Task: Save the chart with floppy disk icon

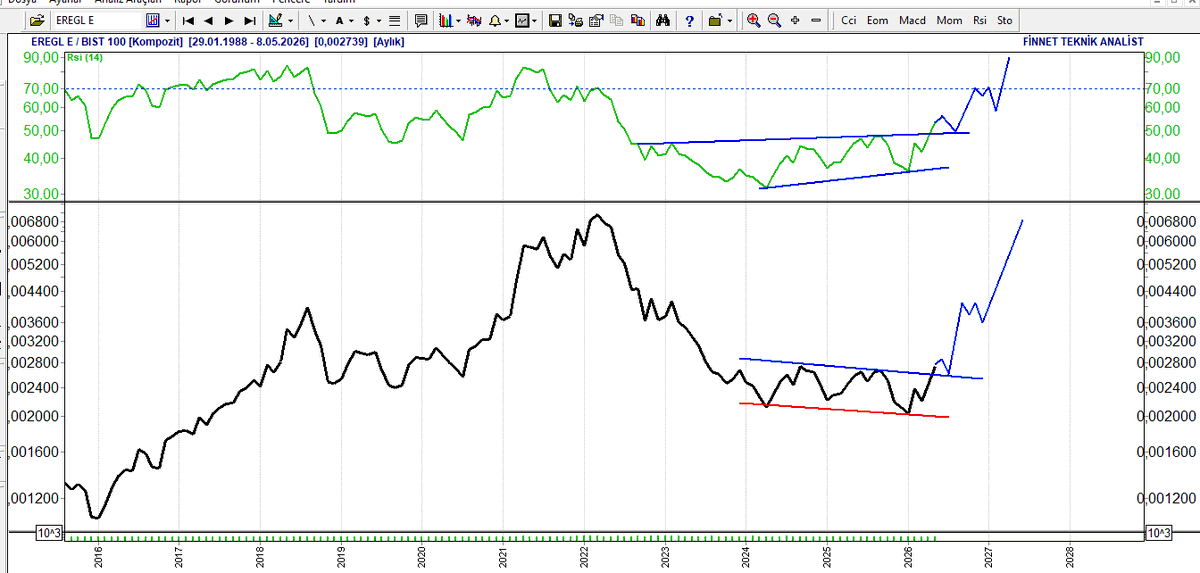Action: [555, 20]
